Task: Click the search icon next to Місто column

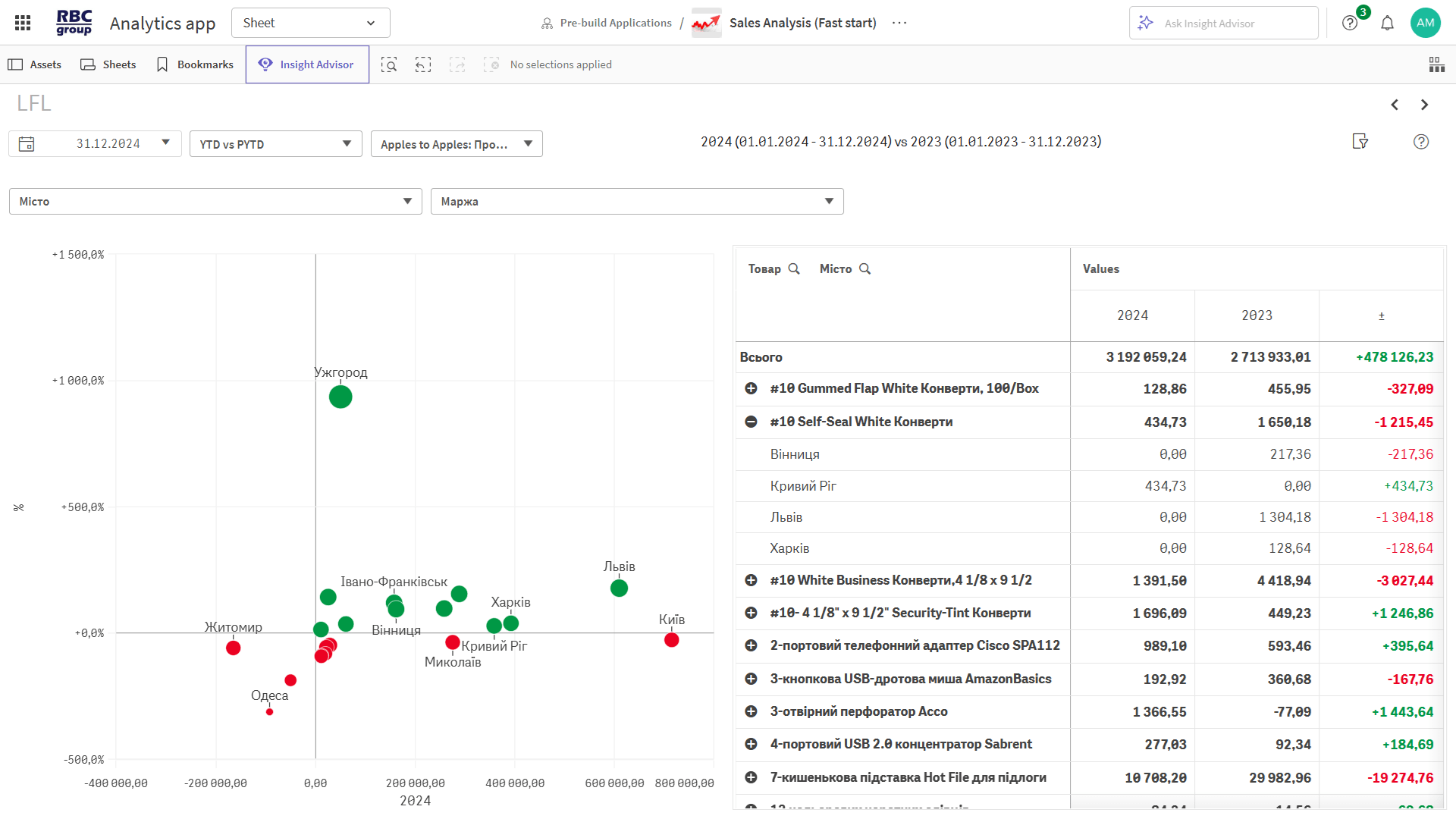Action: click(x=864, y=268)
